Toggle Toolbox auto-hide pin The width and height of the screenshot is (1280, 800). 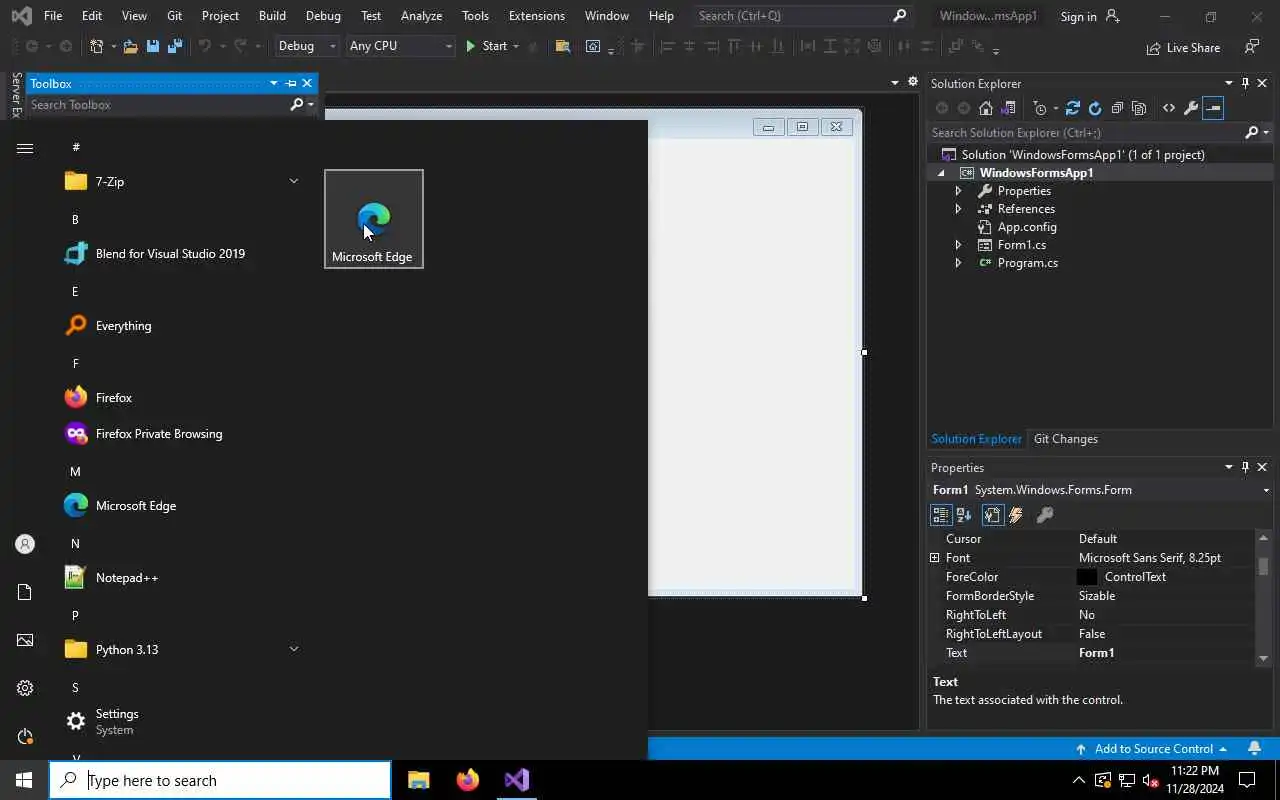tap(291, 83)
